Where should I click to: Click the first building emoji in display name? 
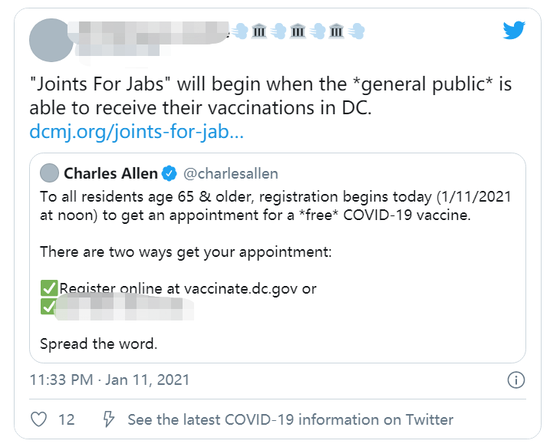pyautogui.click(x=259, y=31)
